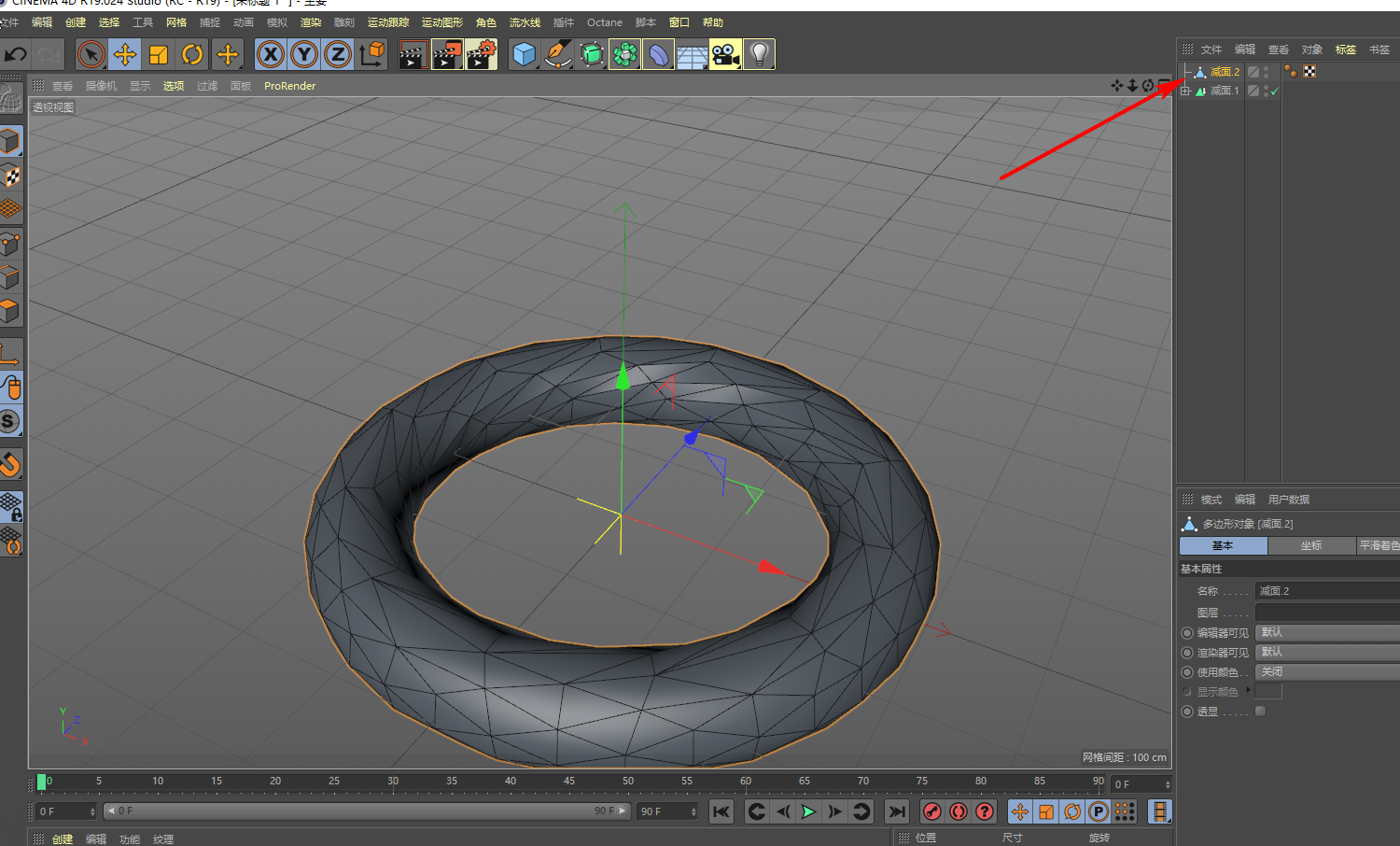Click the record active objects keyframe button

[x=932, y=811]
